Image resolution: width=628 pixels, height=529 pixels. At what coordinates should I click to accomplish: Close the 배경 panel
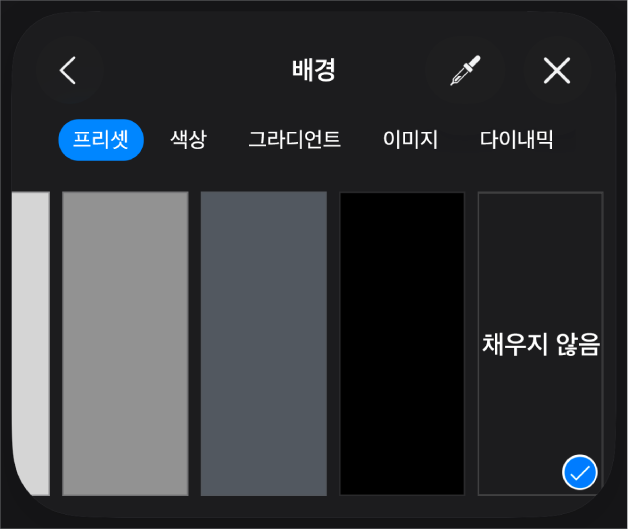click(557, 70)
